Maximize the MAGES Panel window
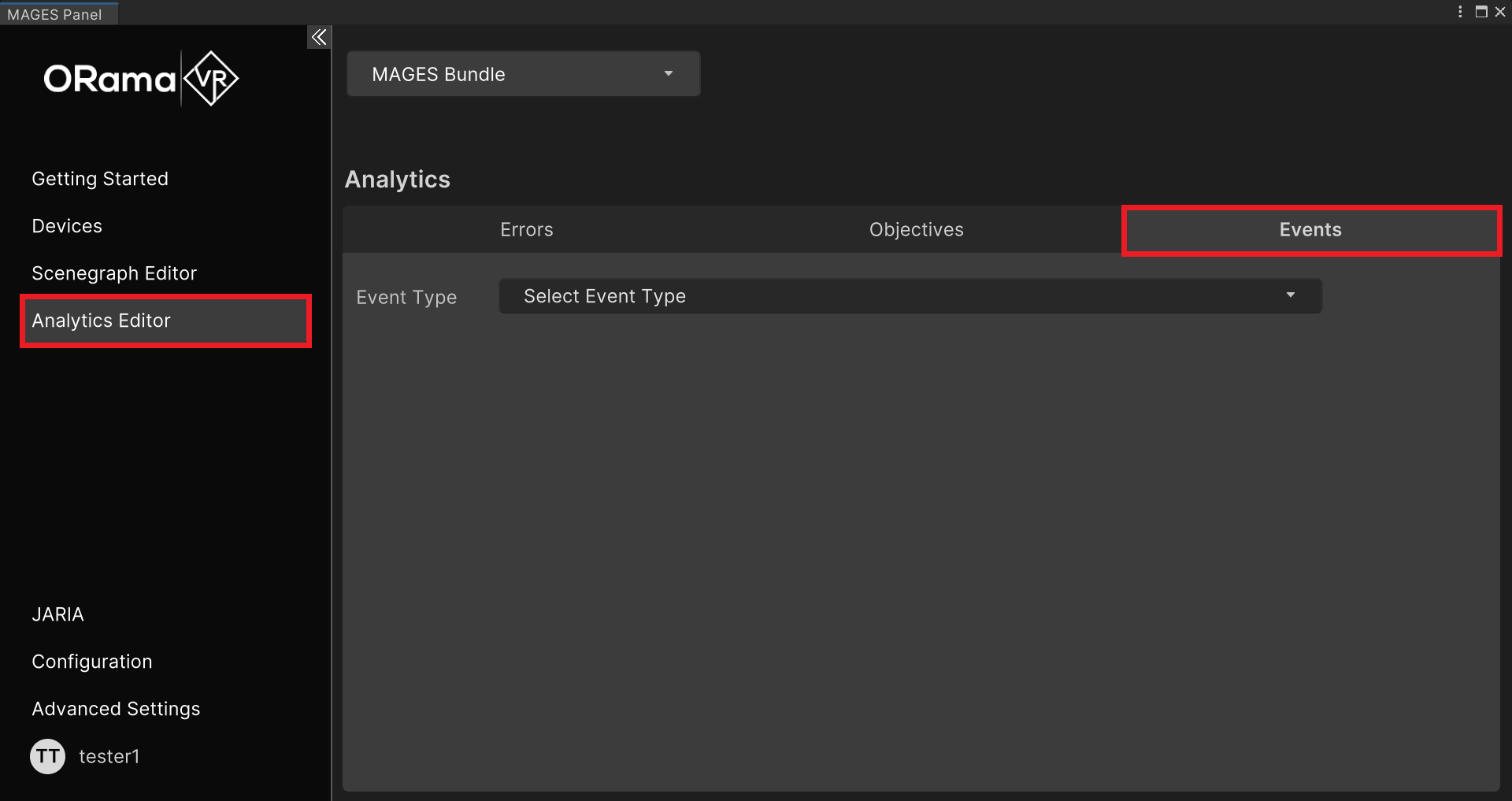 point(1480,12)
